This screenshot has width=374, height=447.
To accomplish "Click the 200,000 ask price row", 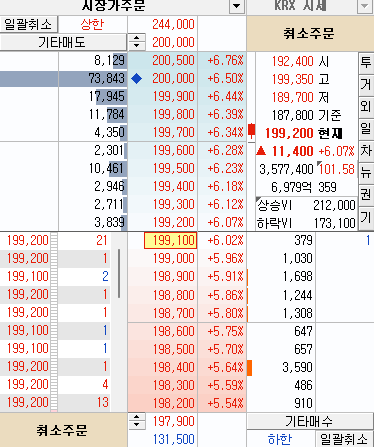I will 173,78.
